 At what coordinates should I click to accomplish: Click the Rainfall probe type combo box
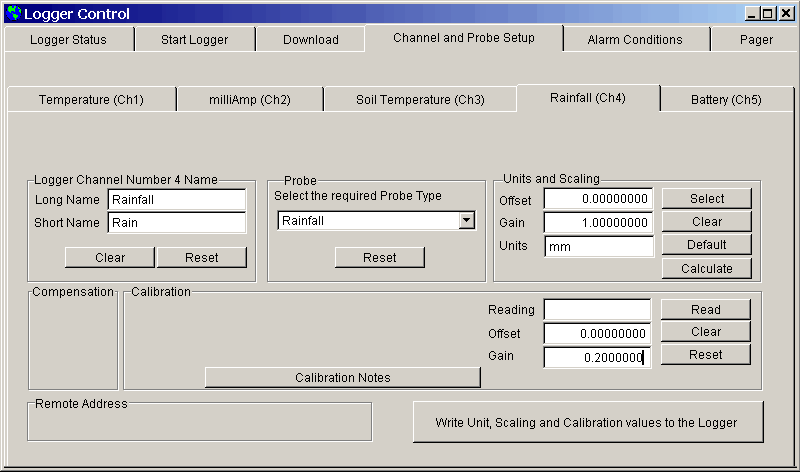tap(376, 221)
